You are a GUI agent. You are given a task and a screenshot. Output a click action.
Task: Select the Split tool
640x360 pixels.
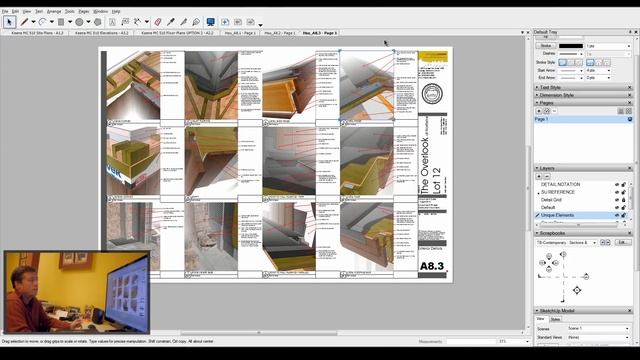(183, 22)
